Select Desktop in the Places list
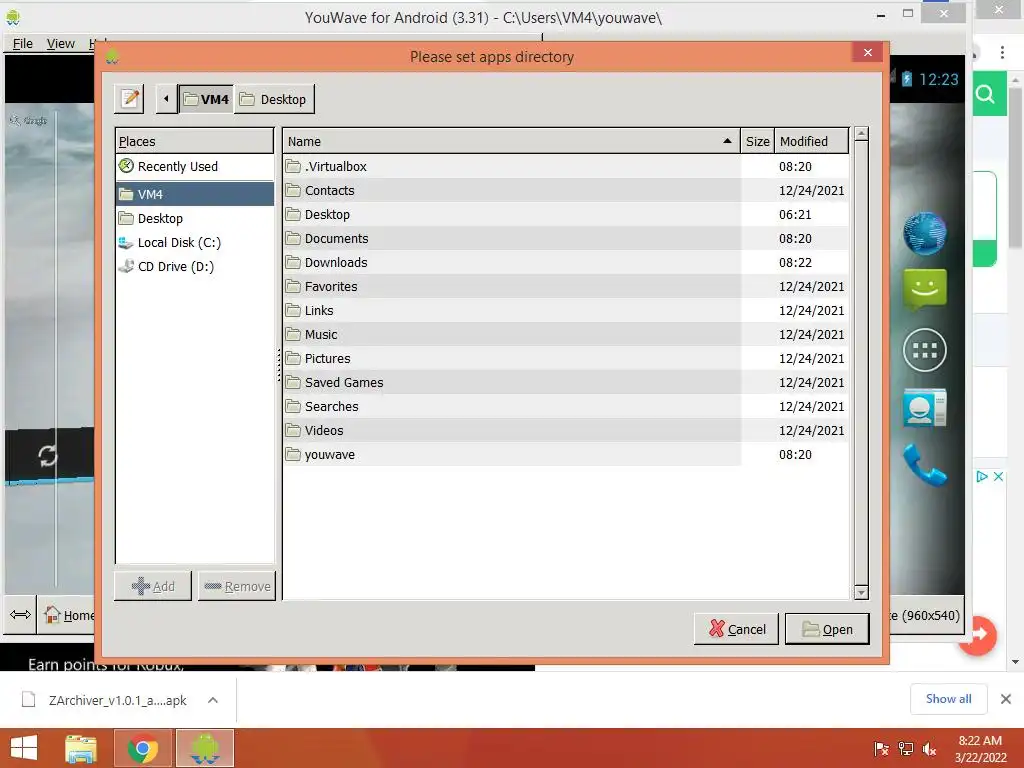The image size is (1024, 768). 195,218
